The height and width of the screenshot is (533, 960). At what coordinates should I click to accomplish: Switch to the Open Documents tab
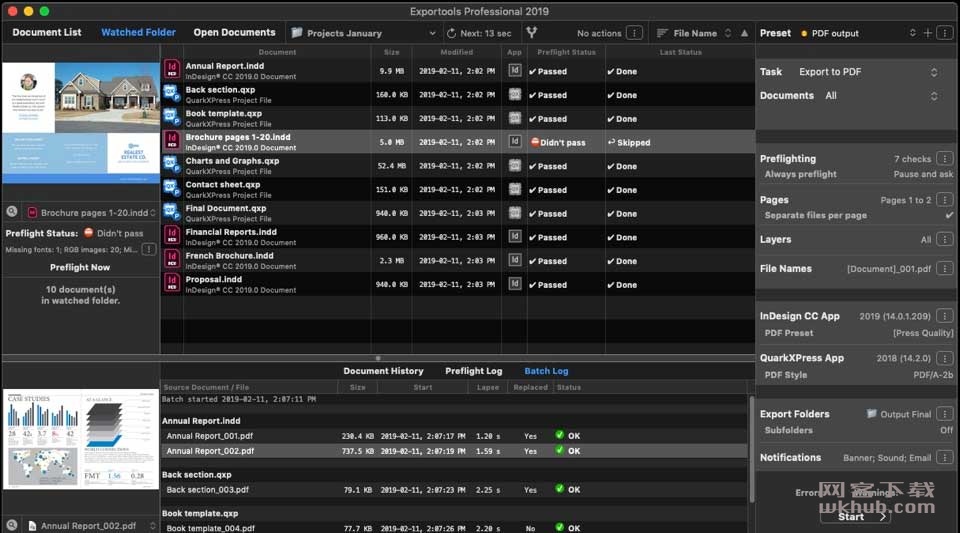(x=234, y=32)
